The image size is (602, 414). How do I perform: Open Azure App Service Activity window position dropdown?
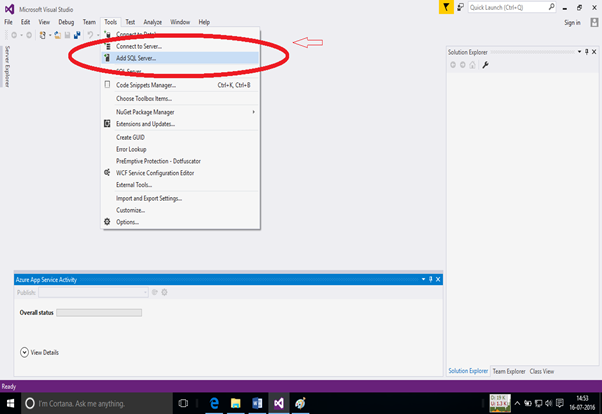423,279
